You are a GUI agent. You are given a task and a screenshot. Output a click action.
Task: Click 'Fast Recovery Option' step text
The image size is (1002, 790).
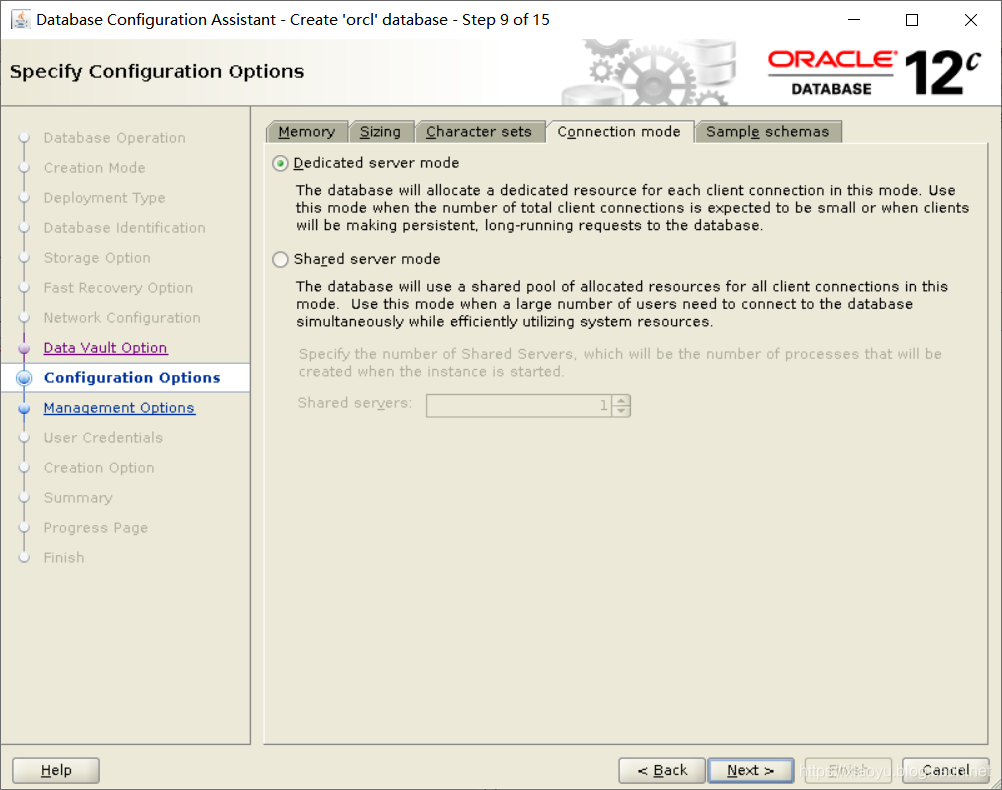click(x=118, y=288)
